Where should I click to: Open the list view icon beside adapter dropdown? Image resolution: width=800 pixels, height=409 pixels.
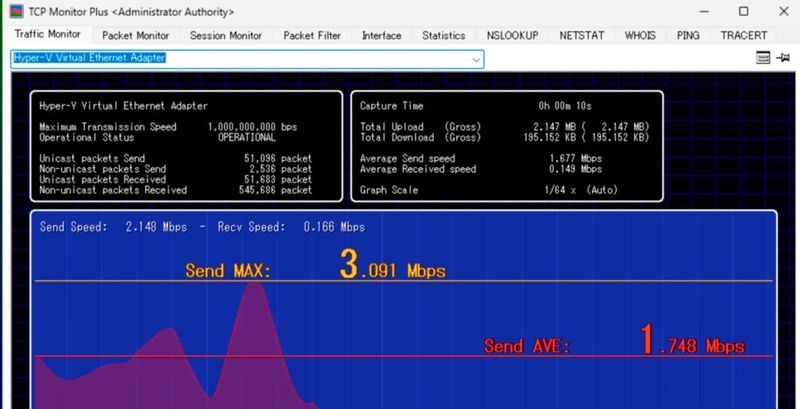(763, 58)
